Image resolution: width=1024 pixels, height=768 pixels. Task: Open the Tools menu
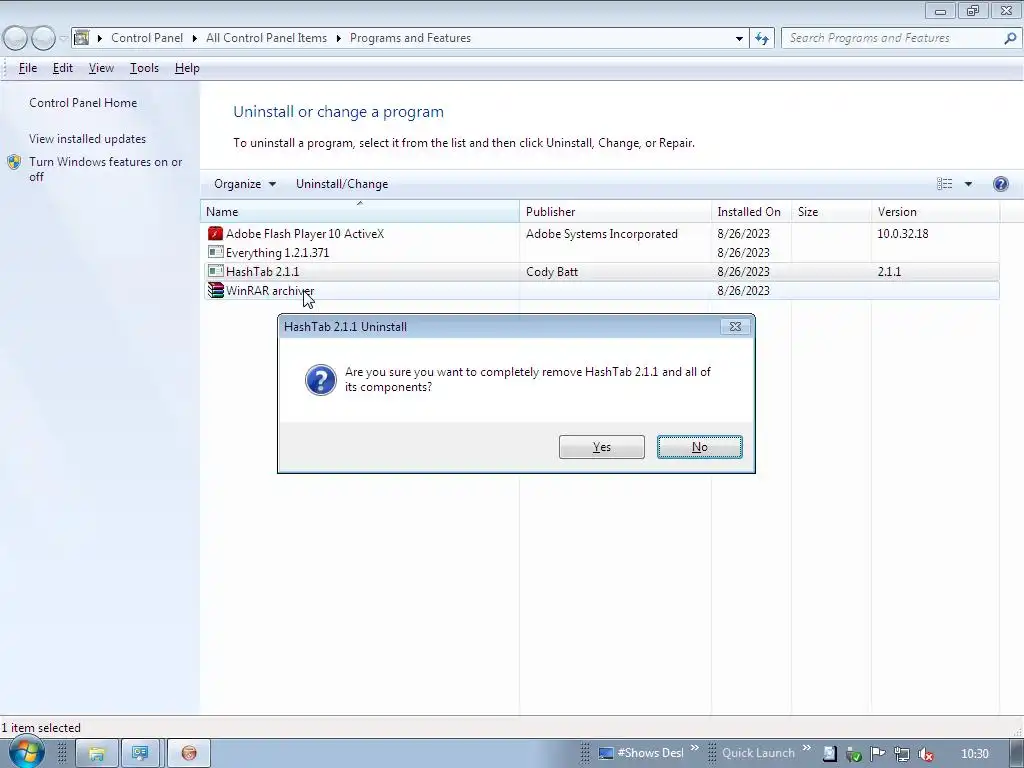[144, 68]
